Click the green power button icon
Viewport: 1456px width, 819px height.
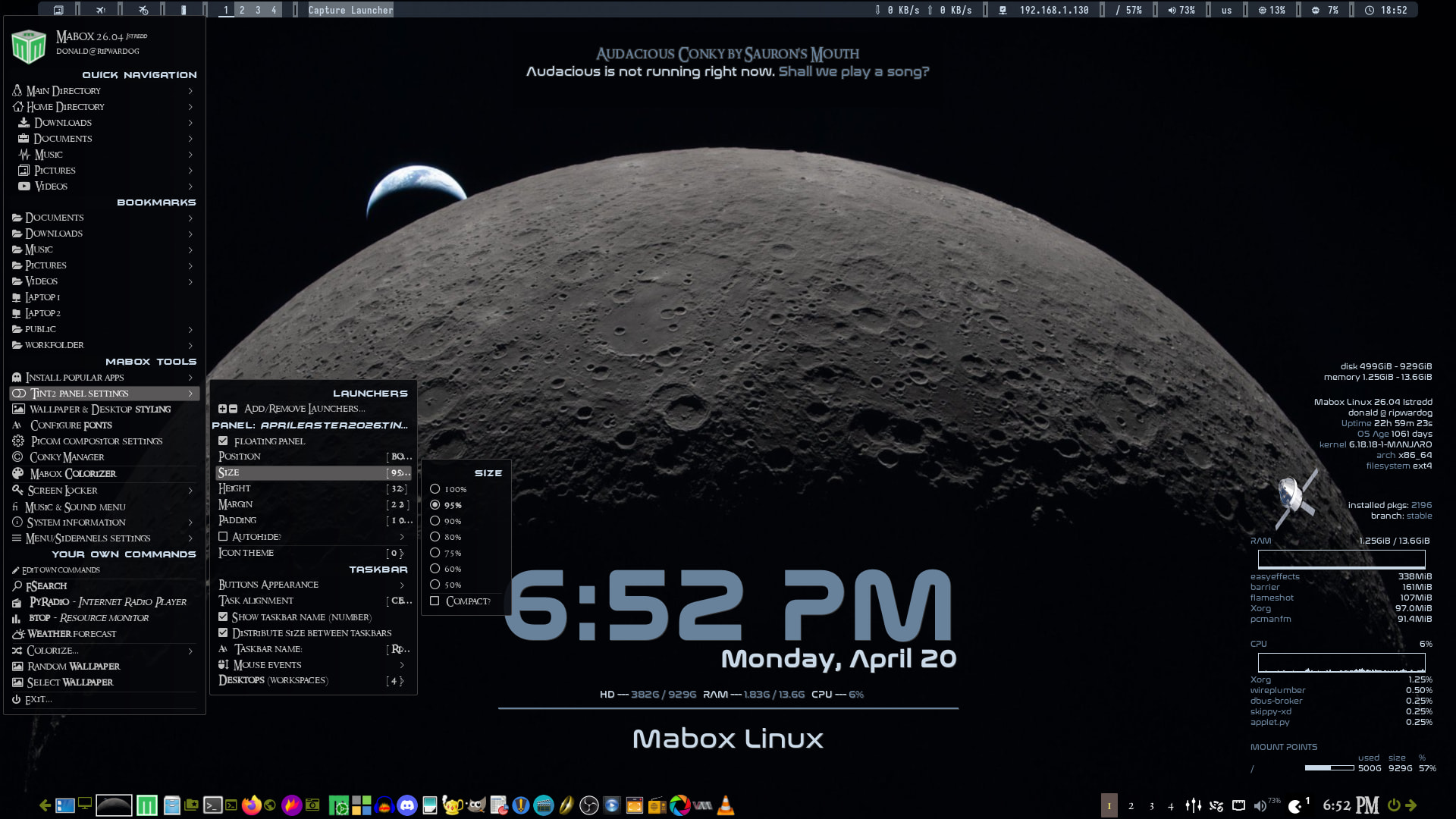pos(1394,805)
